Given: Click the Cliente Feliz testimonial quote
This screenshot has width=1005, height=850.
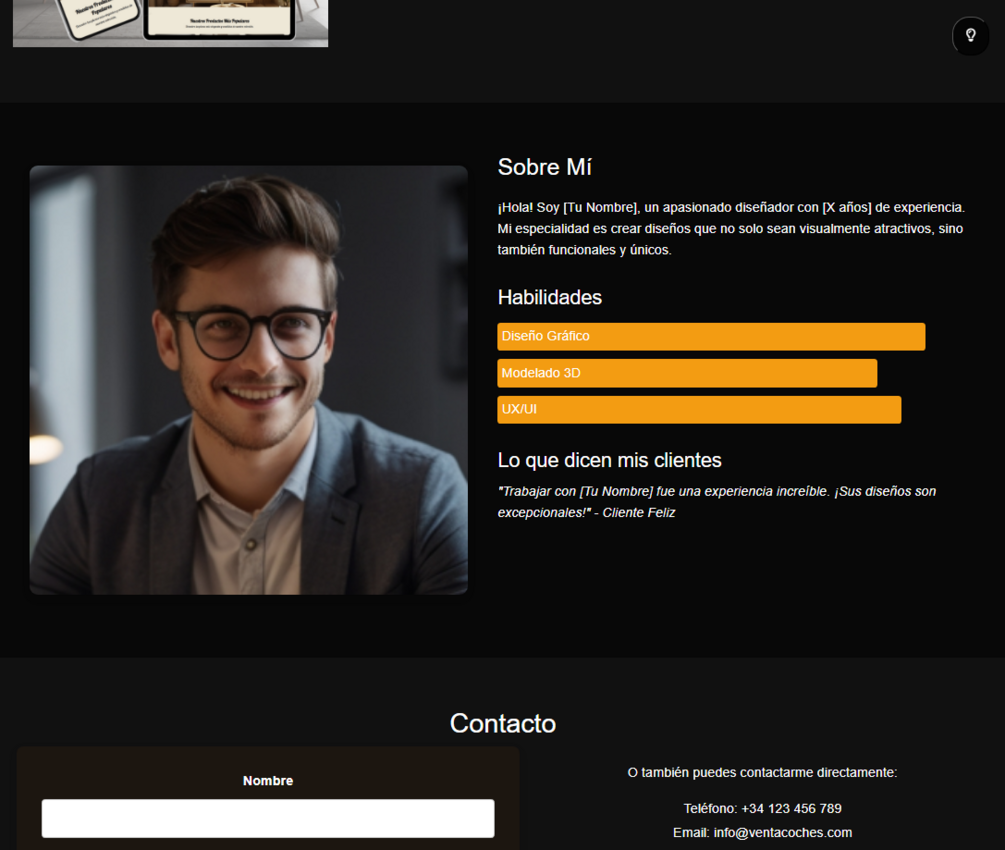Looking at the screenshot, I should (x=717, y=502).
